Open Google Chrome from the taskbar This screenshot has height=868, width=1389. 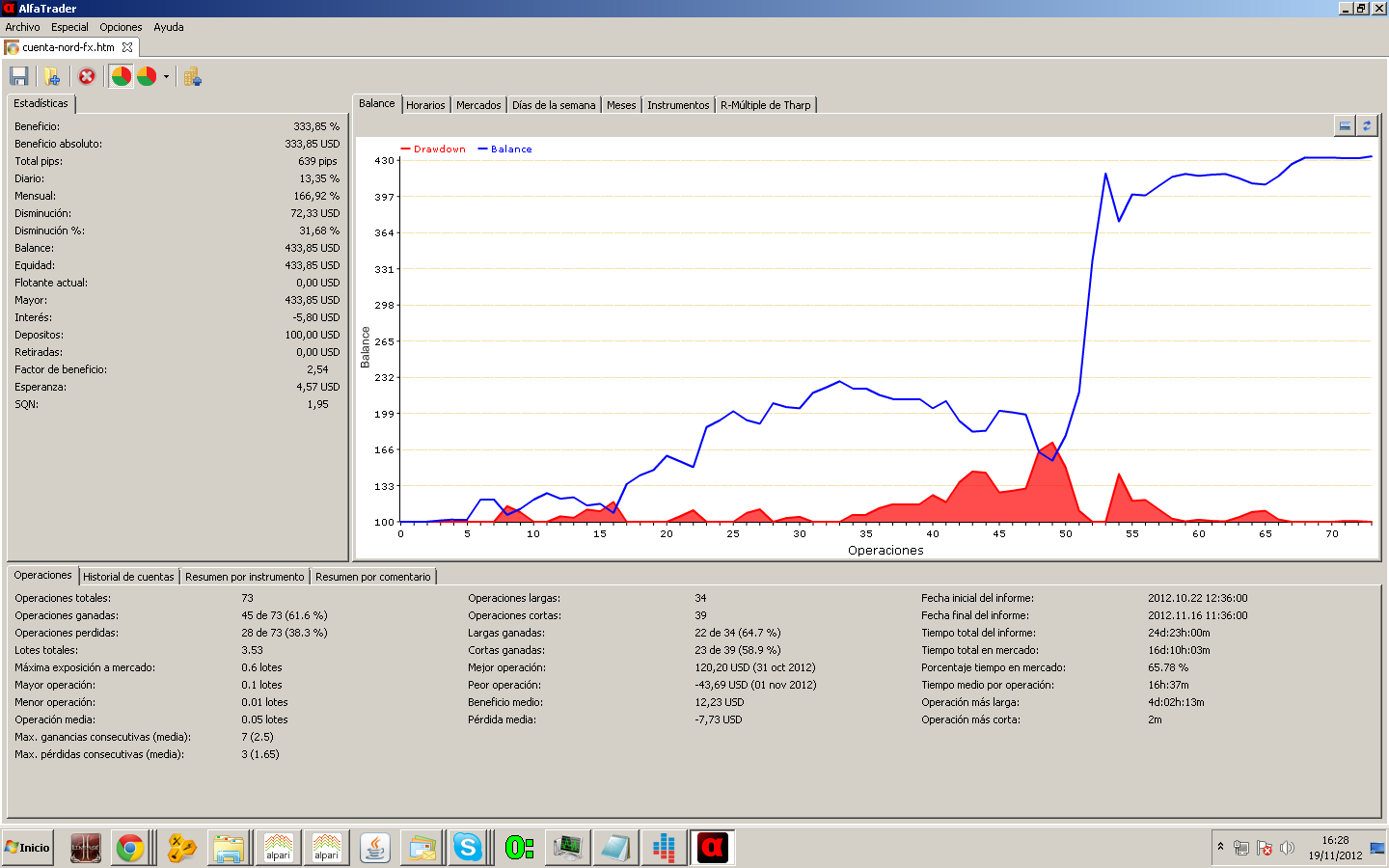point(130,848)
